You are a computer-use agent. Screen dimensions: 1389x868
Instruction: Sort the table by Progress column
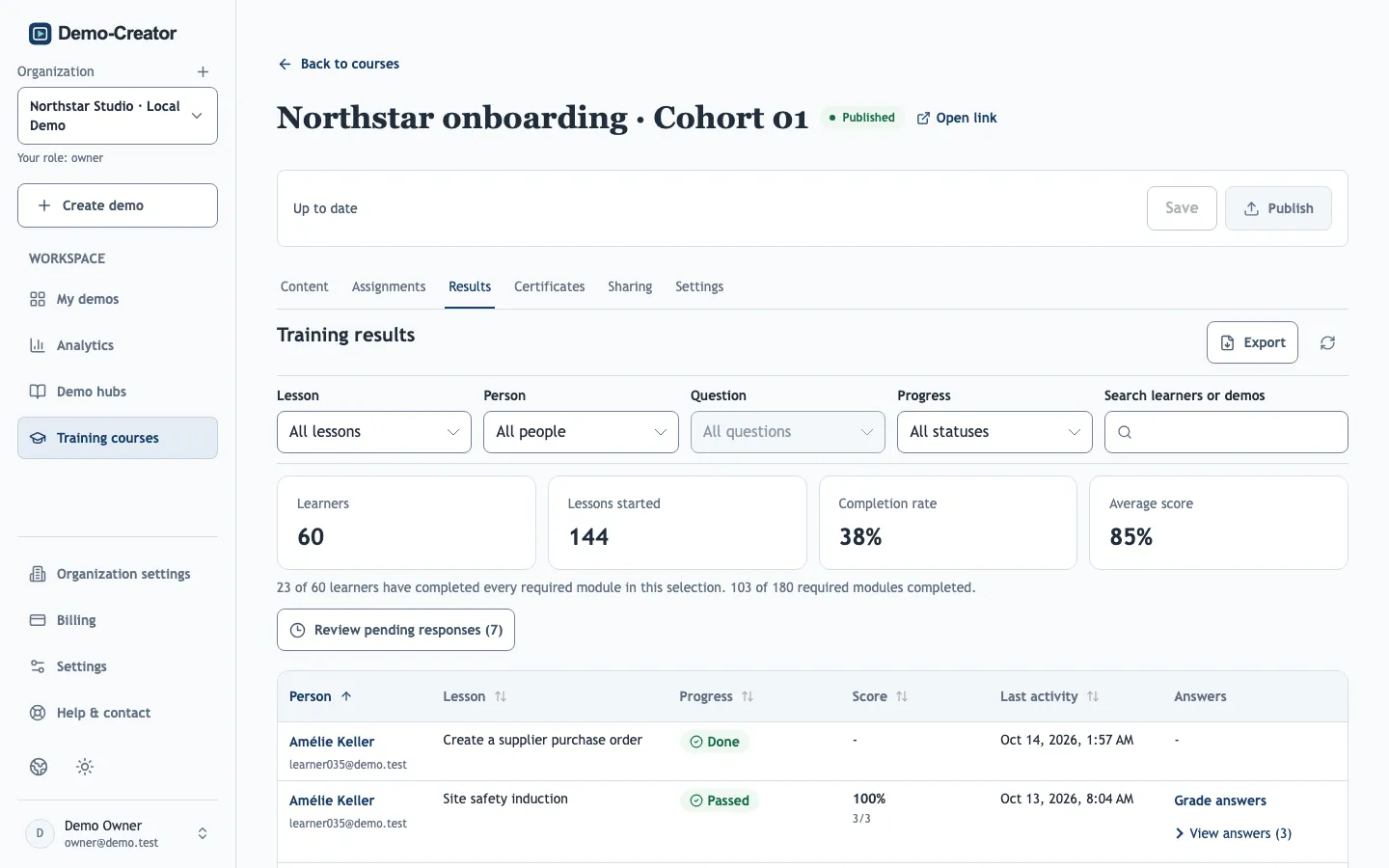tap(717, 696)
